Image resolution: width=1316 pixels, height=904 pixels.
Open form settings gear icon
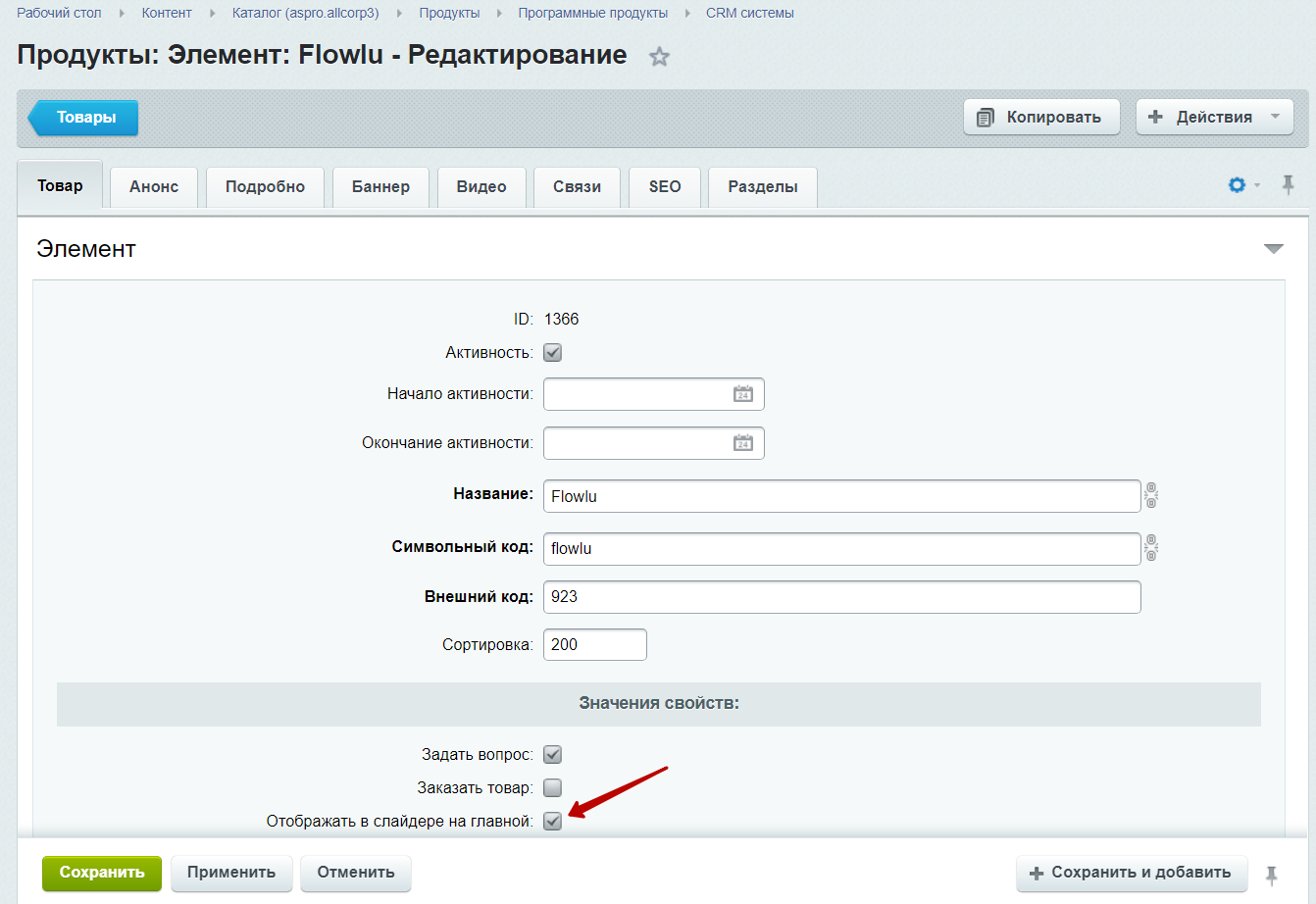point(1238,185)
